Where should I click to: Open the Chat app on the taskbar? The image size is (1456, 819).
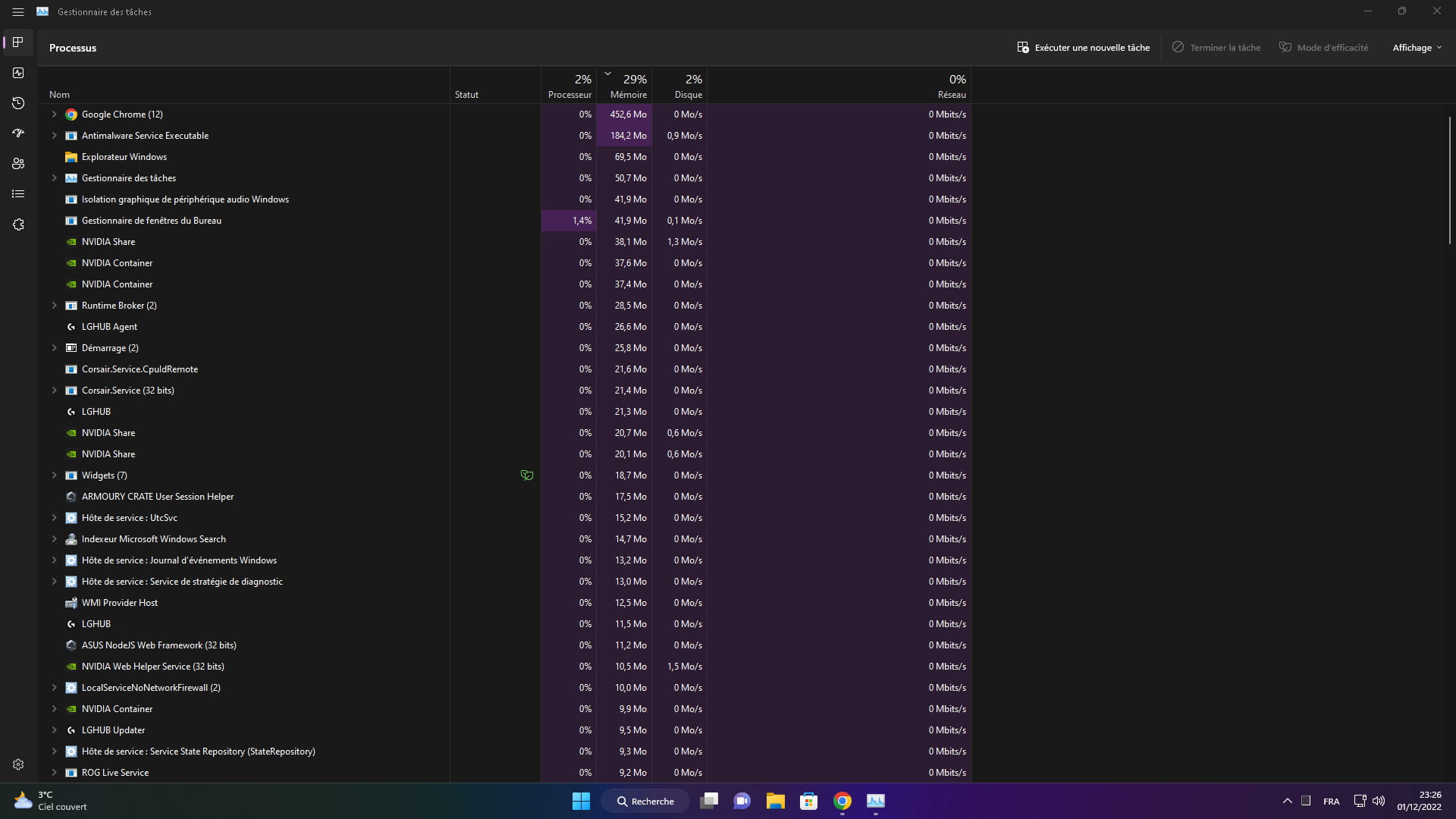(742, 801)
